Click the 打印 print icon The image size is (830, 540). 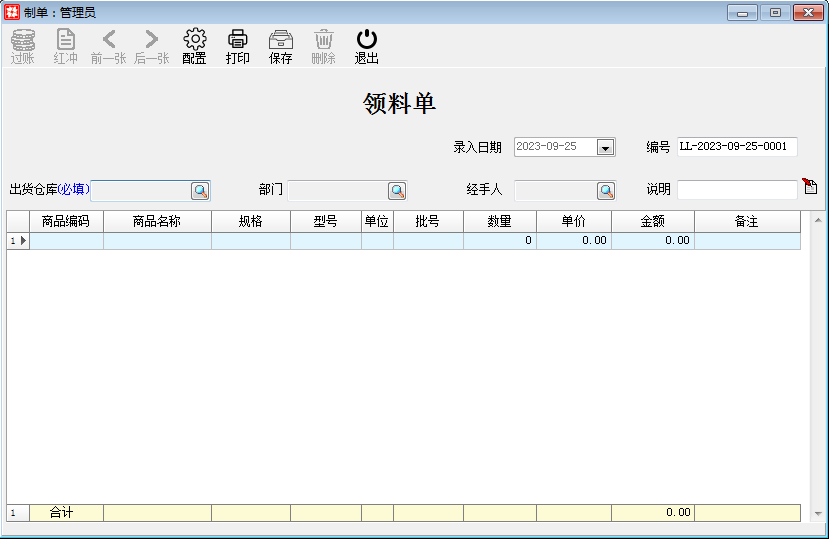[238, 40]
